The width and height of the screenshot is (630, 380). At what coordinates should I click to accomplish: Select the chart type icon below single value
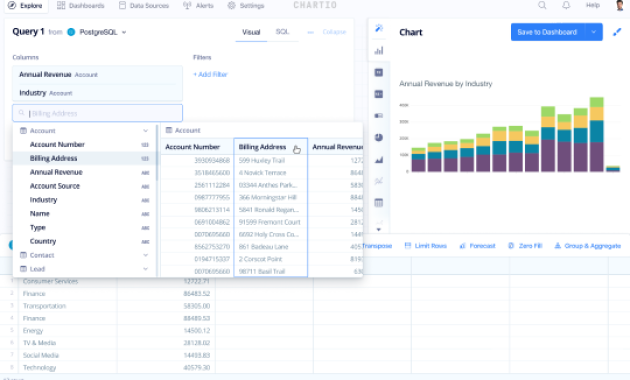379,94
